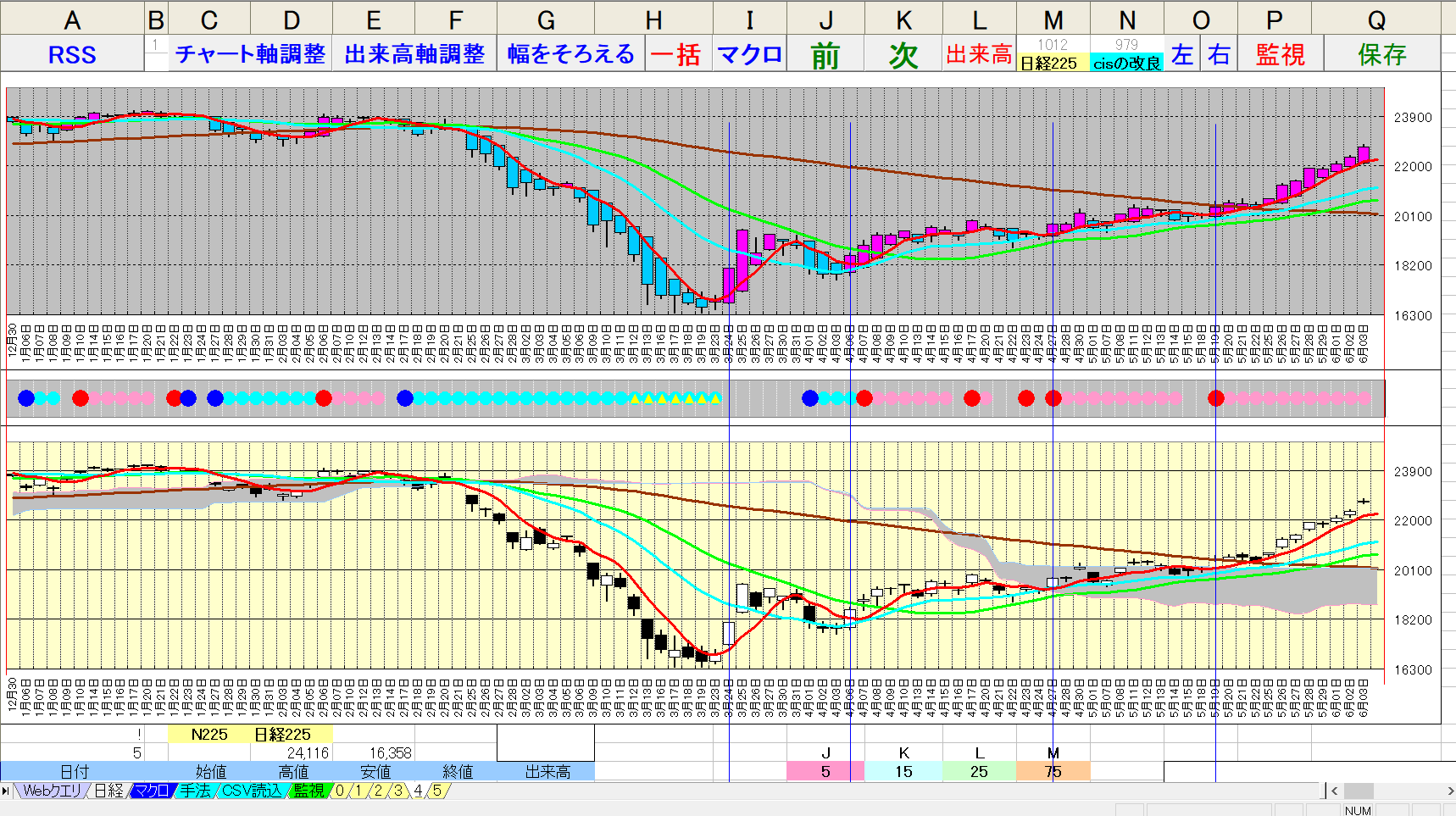Click cell showing 1012
The height and width of the screenshot is (816, 1456).
click(1053, 45)
